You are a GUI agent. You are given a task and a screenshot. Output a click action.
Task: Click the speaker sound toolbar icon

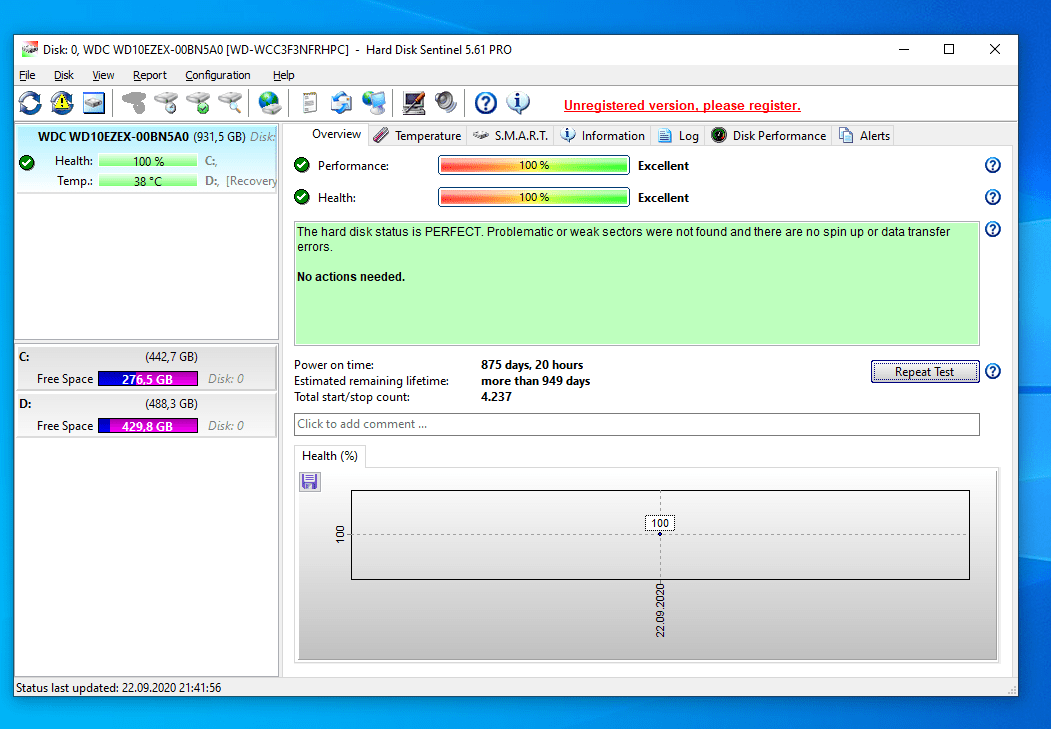[x=446, y=103]
